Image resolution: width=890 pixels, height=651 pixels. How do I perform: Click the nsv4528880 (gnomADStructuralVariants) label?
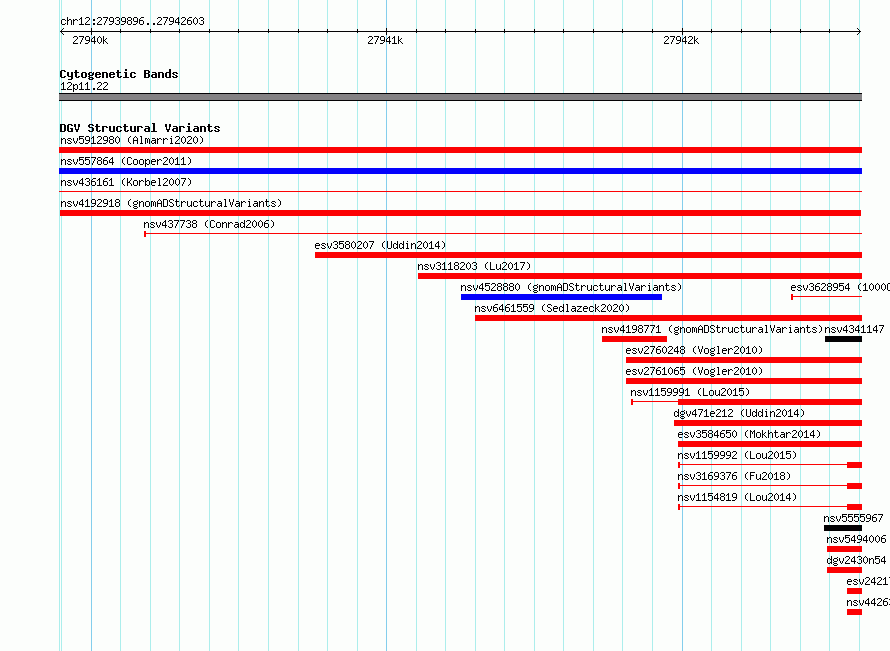coord(571,287)
